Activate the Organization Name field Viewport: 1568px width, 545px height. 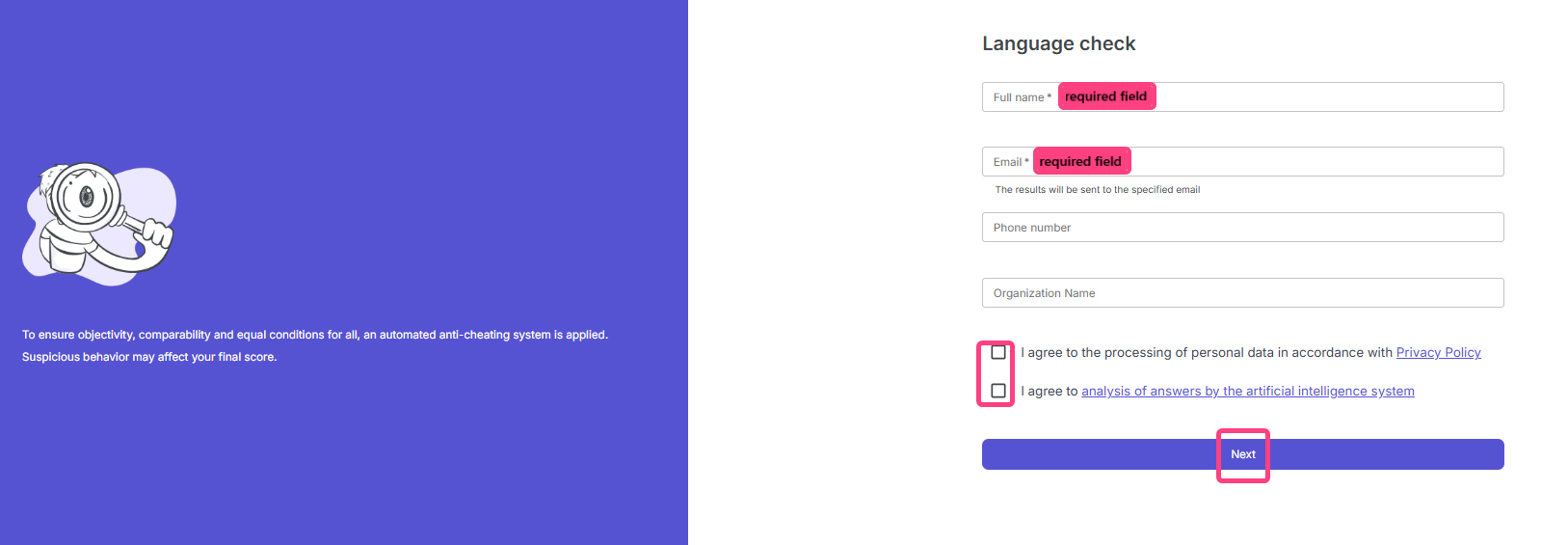[x=1242, y=293]
